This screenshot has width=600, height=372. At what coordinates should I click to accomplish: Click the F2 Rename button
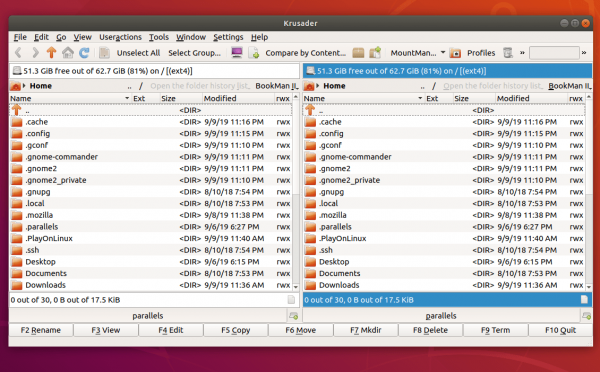41,330
